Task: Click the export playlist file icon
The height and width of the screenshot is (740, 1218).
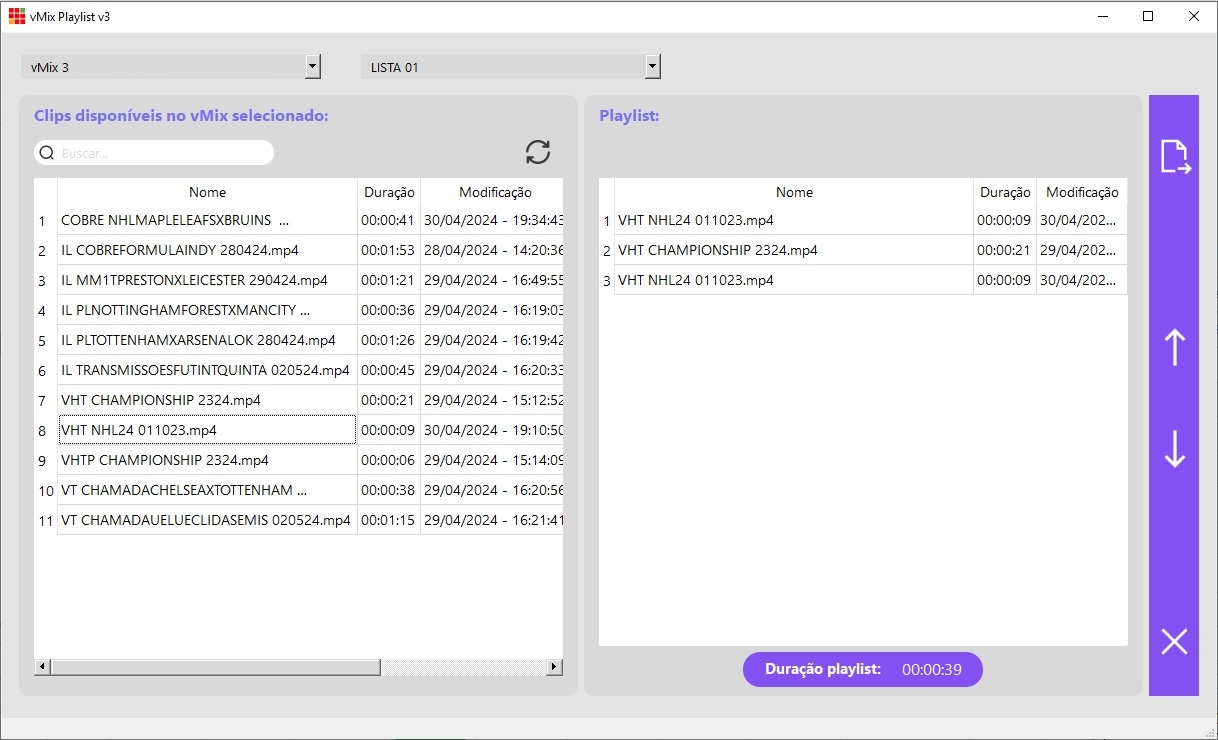Action: pyautogui.click(x=1174, y=158)
